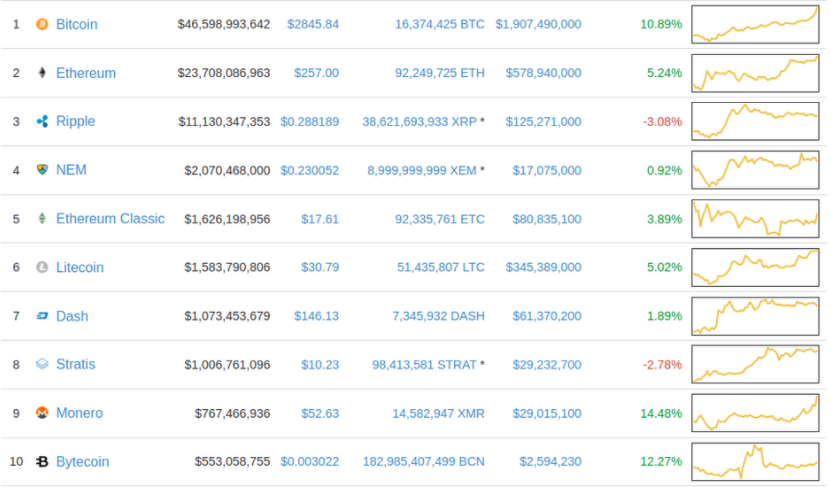Click Monero volume $29,015,100
This screenshot has width=831, height=487.
click(547, 413)
